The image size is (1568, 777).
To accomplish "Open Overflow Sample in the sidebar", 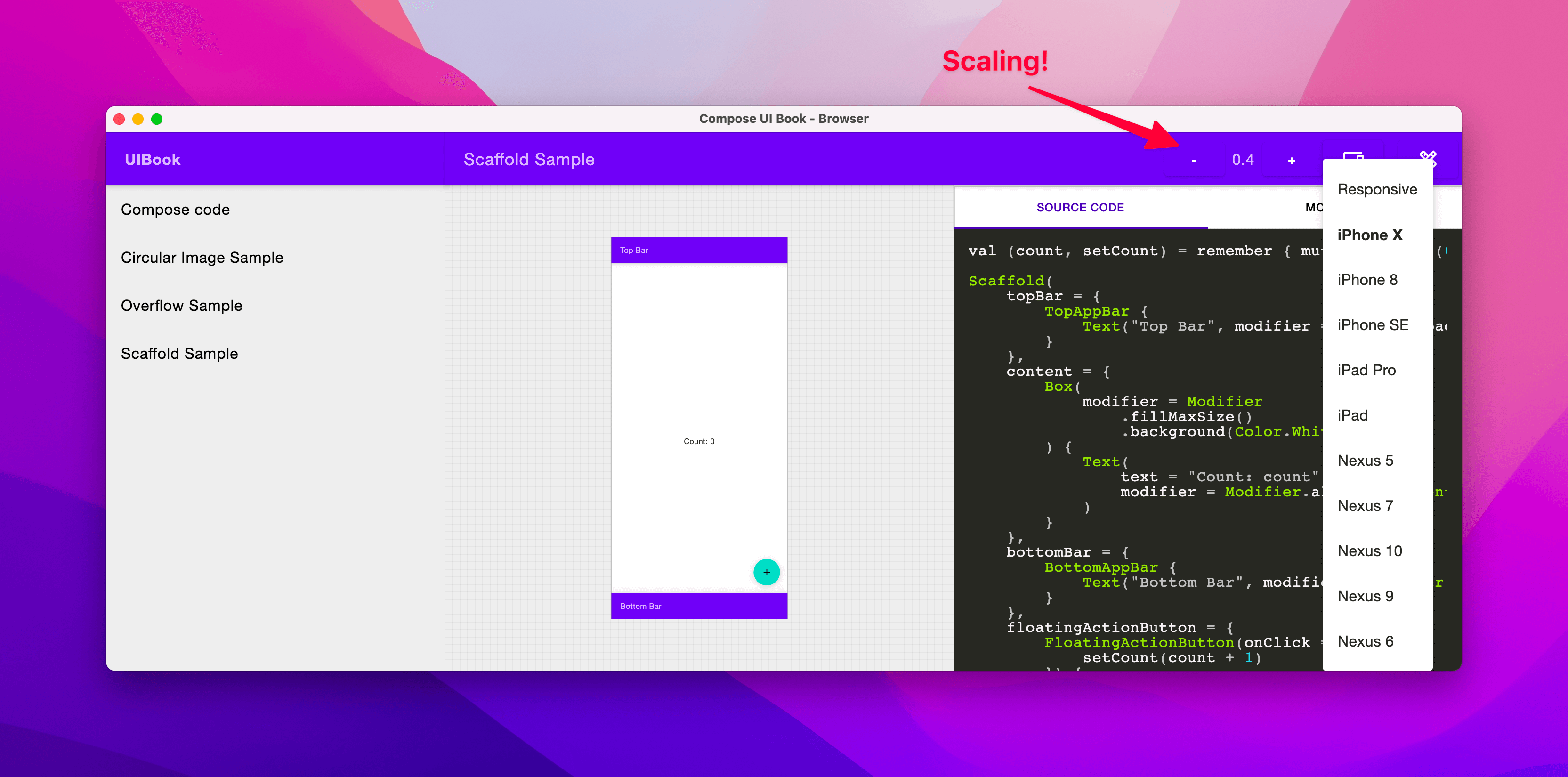I will pyautogui.click(x=275, y=306).
